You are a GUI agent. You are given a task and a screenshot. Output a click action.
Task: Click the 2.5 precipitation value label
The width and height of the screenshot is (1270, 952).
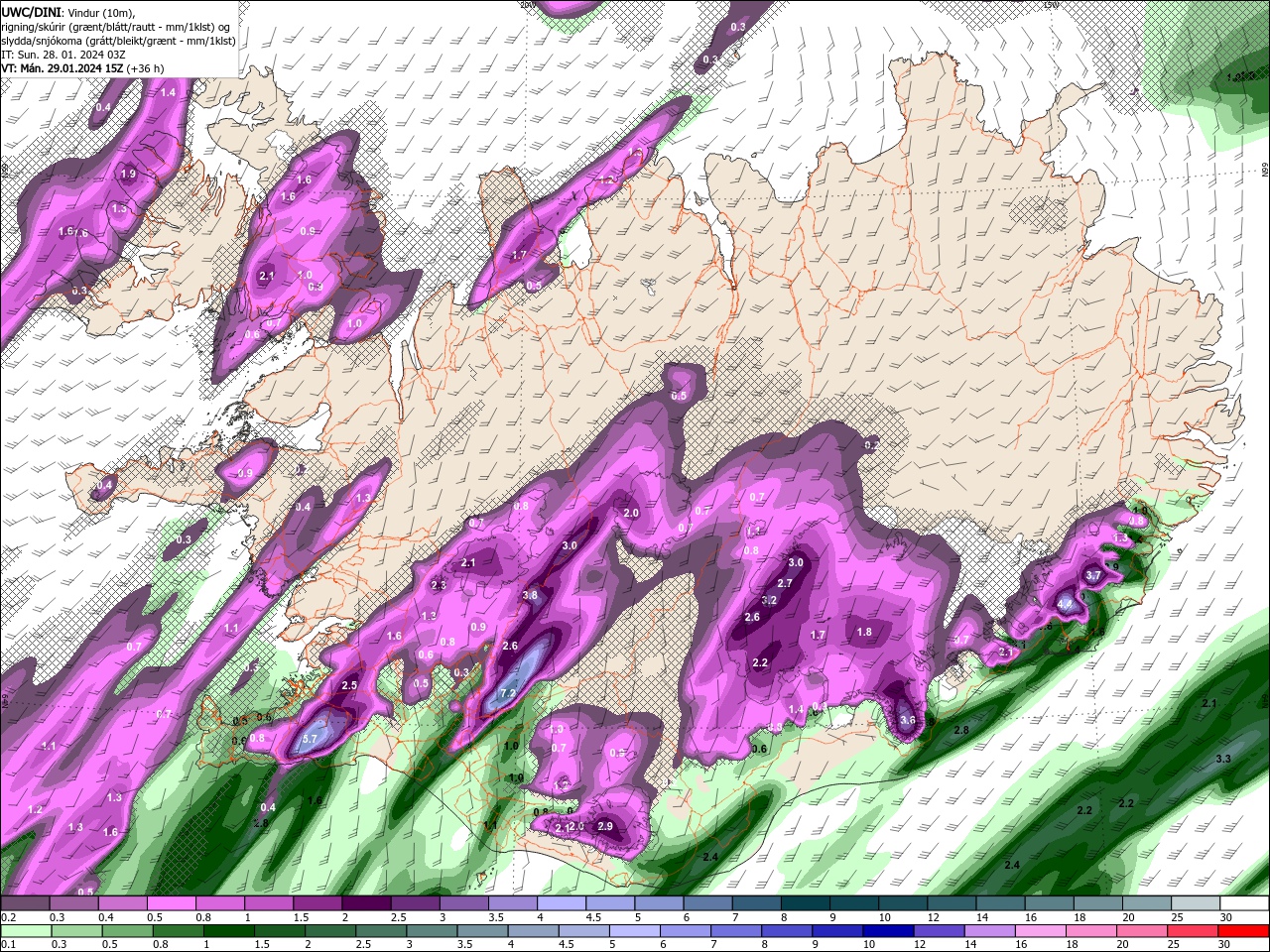349,685
